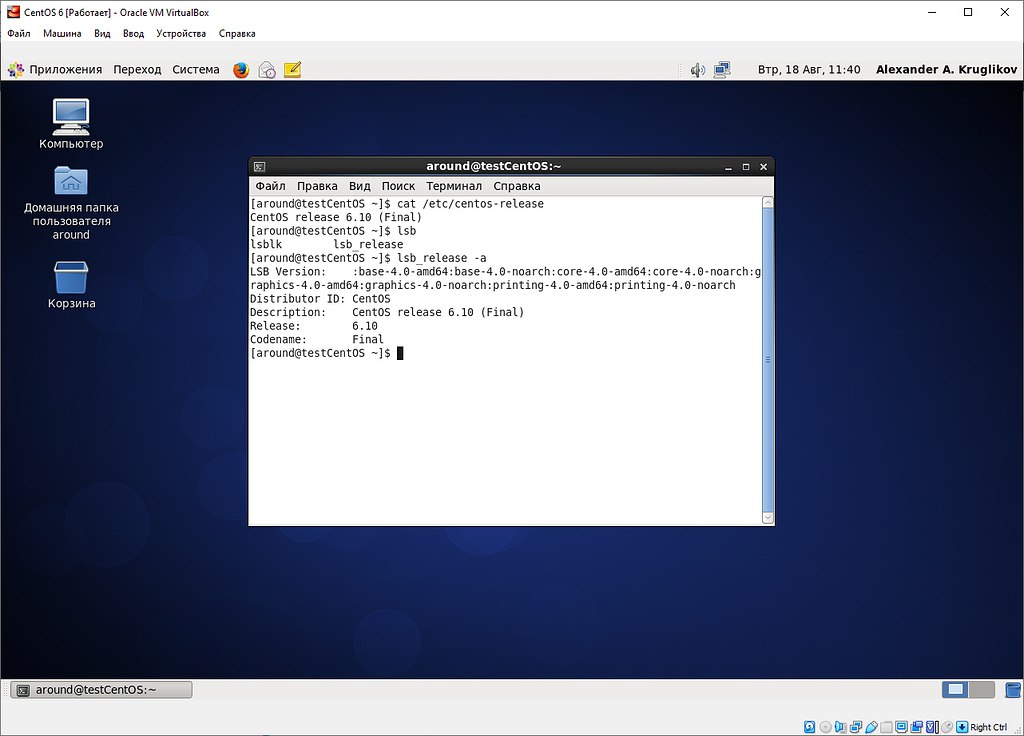Click the terminal scrollbar up arrow

768,202
